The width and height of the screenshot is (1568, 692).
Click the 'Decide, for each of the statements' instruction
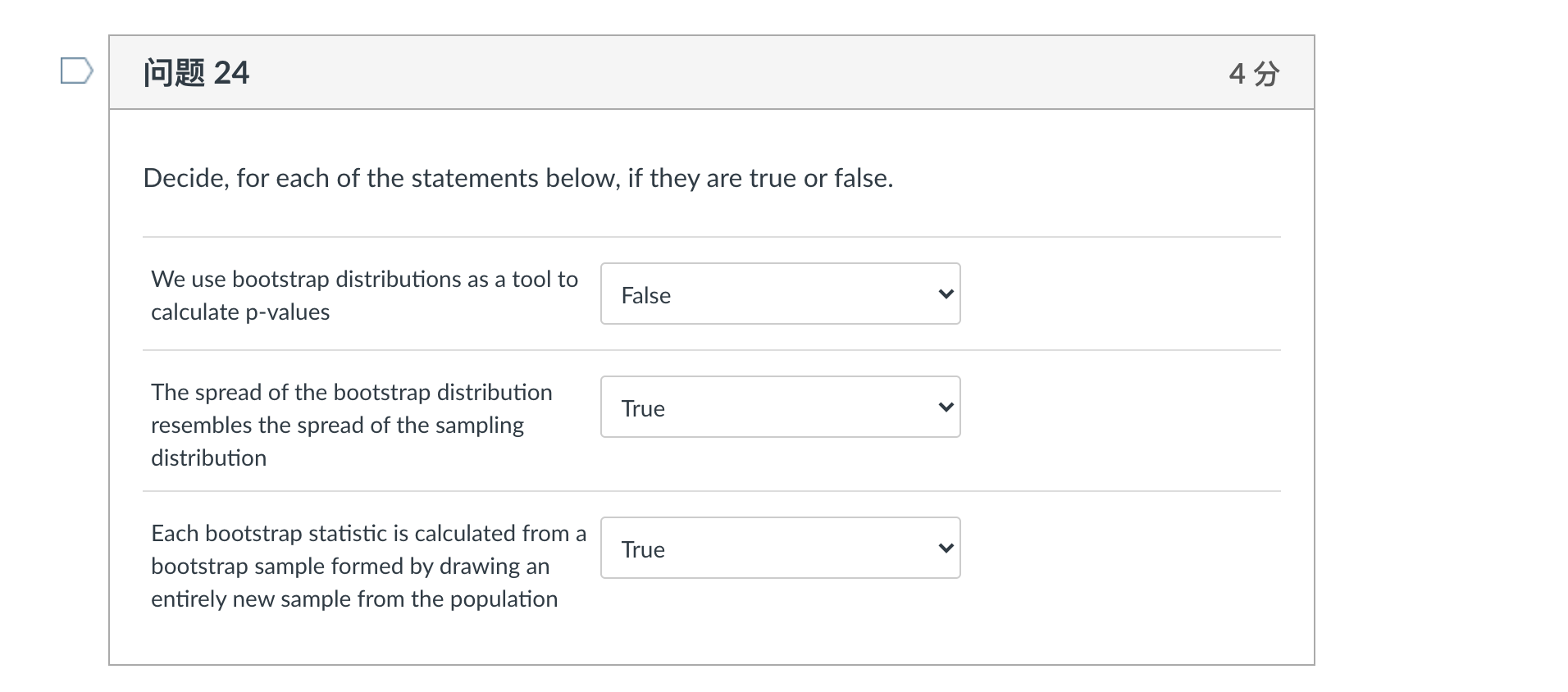(517, 178)
